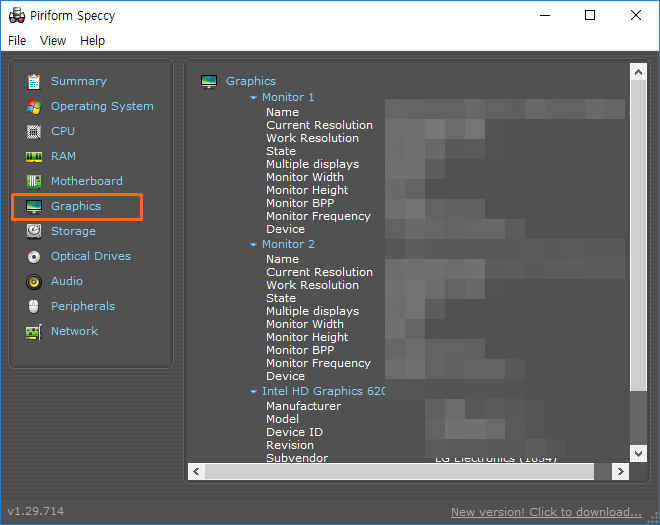Click the monitor icon beside Graphics heading
The width and height of the screenshot is (660, 525).
209,81
